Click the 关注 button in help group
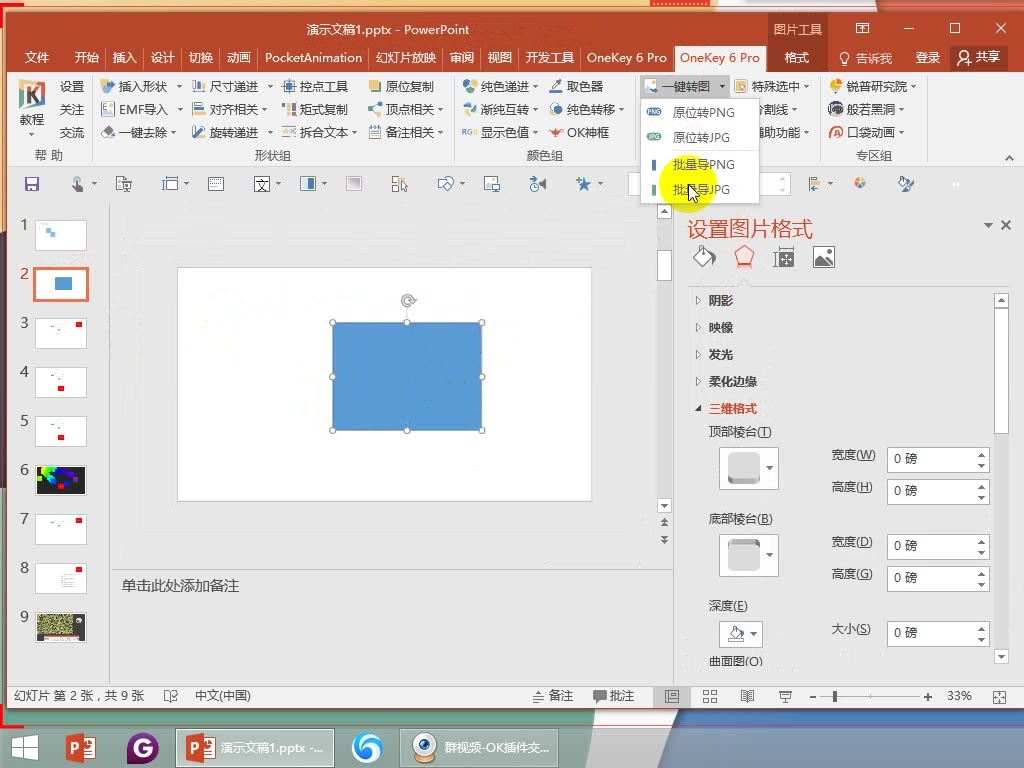This screenshot has width=1024, height=768. click(x=72, y=109)
